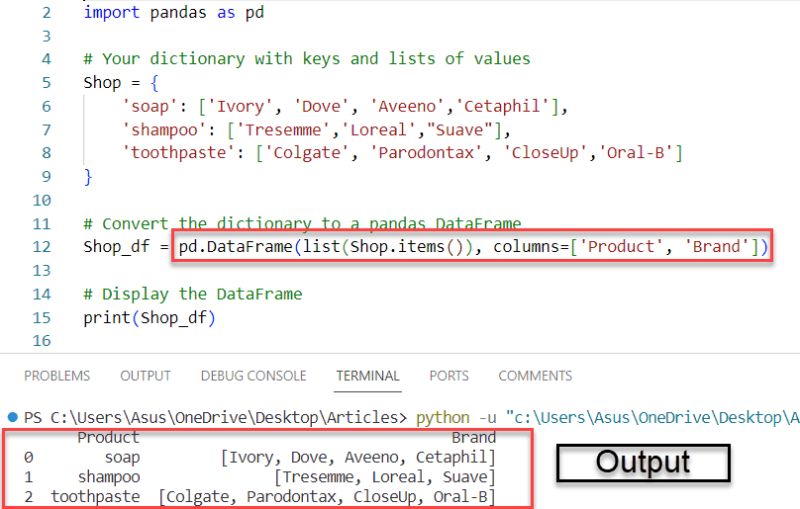Image resolution: width=800 pixels, height=509 pixels.
Task: Click the "Suave" string in shampoo list
Action: pyautogui.click(x=460, y=130)
